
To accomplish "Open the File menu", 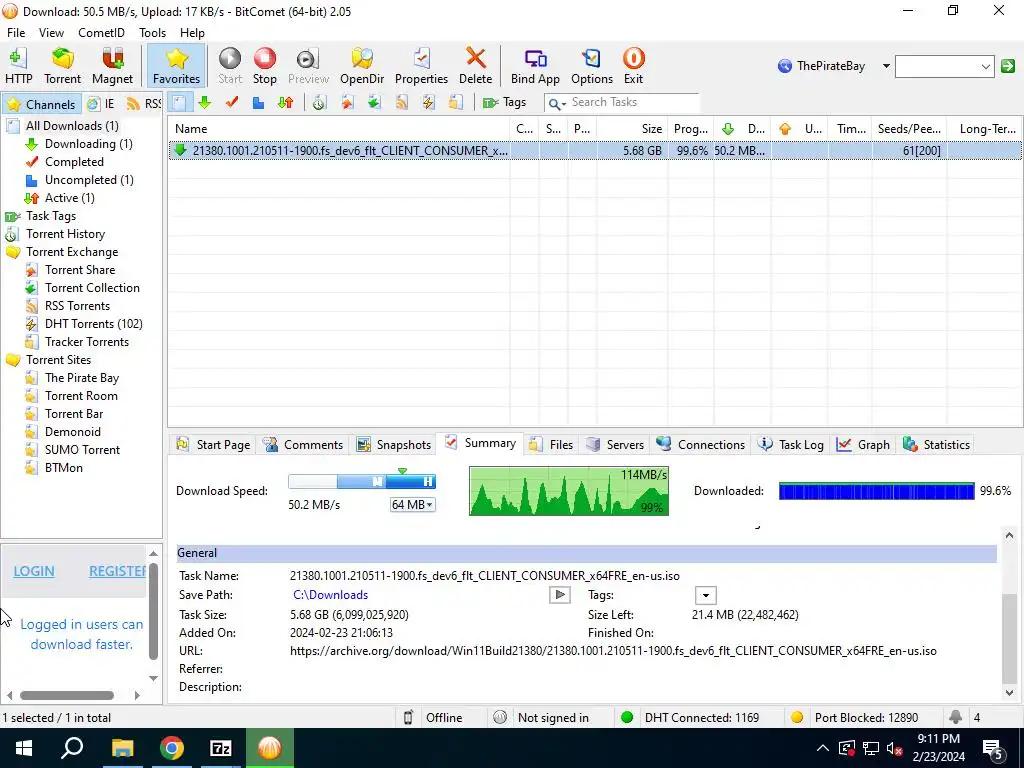I will (16, 33).
